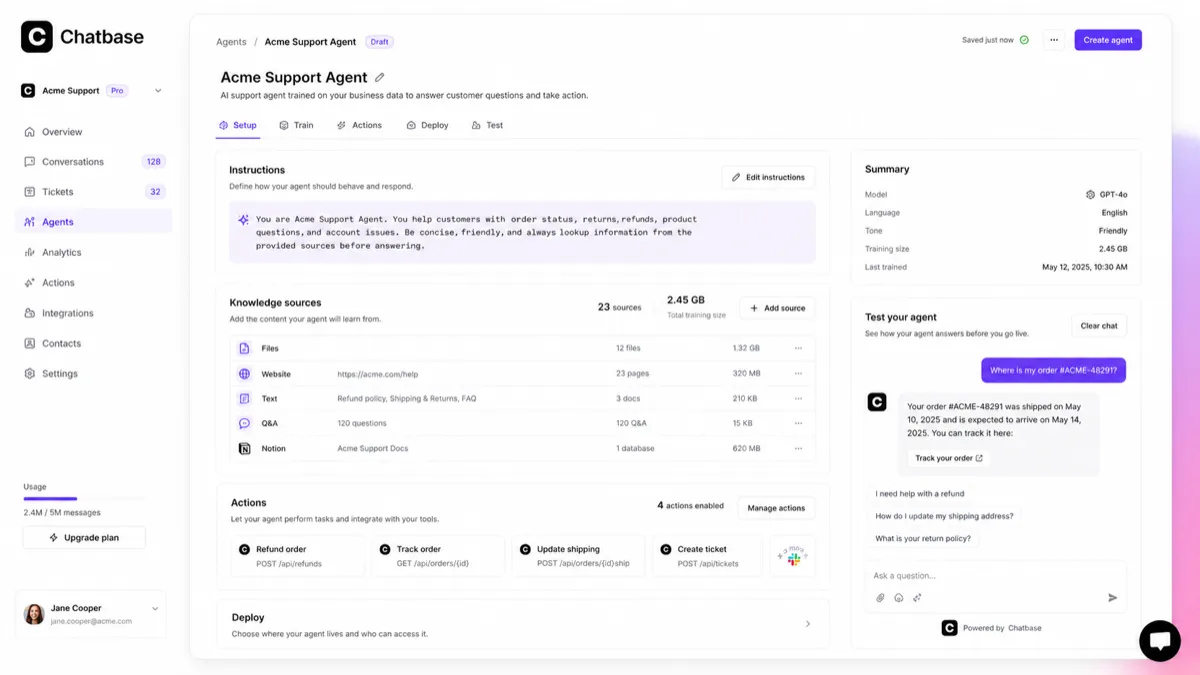The image size is (1200, 675).
Task: Go to Tickets in the sidebar
Action: click(95, 192)
